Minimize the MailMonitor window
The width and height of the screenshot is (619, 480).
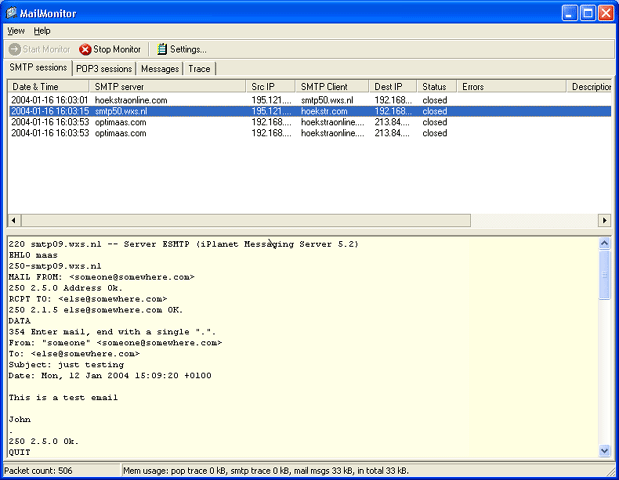[x=569, y=13]
